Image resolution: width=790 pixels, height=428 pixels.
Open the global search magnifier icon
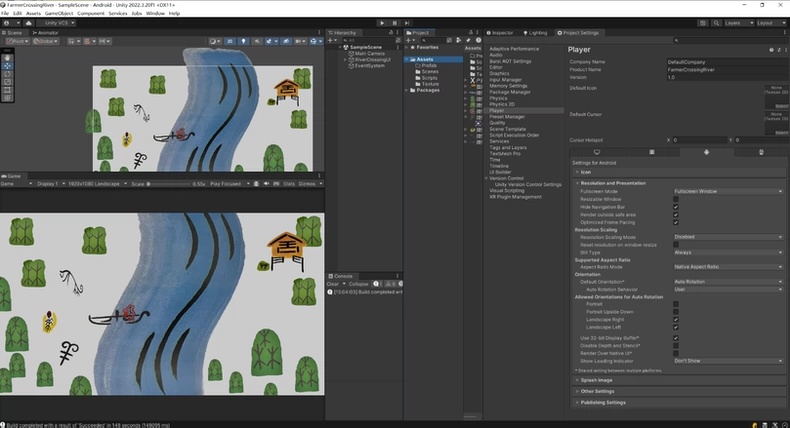coord(716,23)
